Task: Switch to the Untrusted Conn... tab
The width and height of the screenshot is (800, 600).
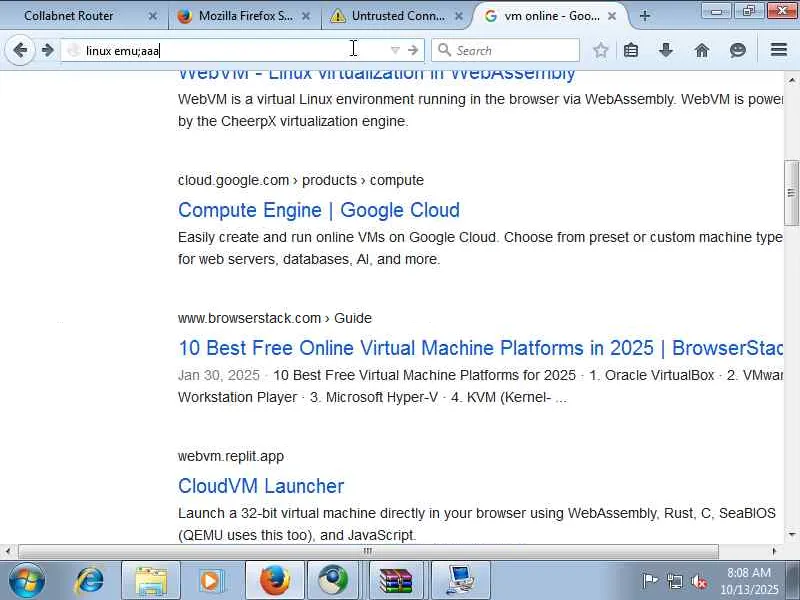Action: pyautogui.click(x=398, y=16)
